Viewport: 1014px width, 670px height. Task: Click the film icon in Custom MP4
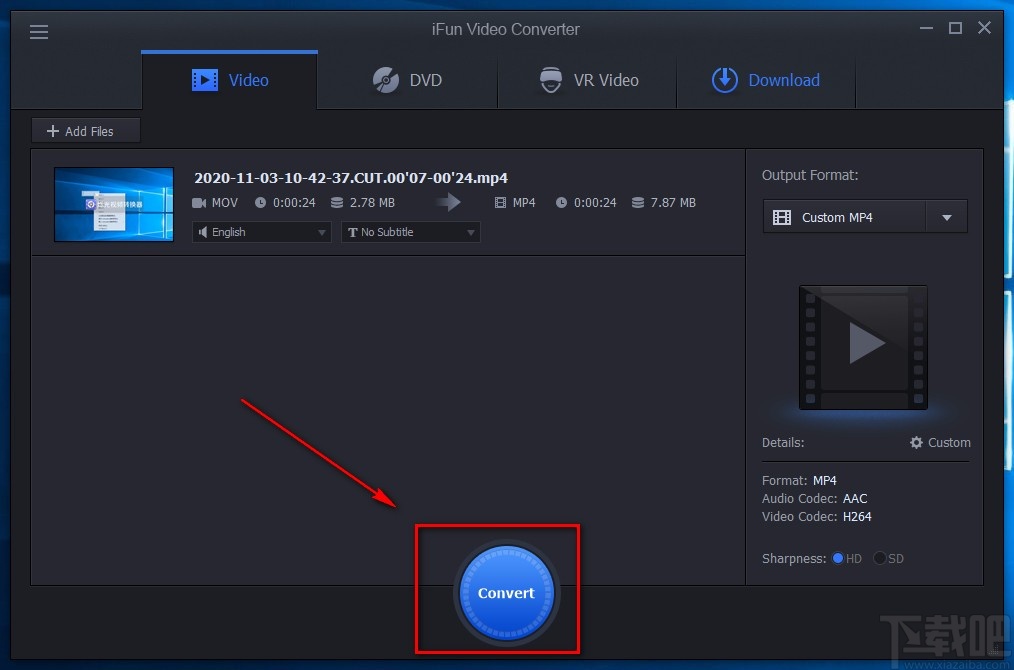[x=782, y=217]
